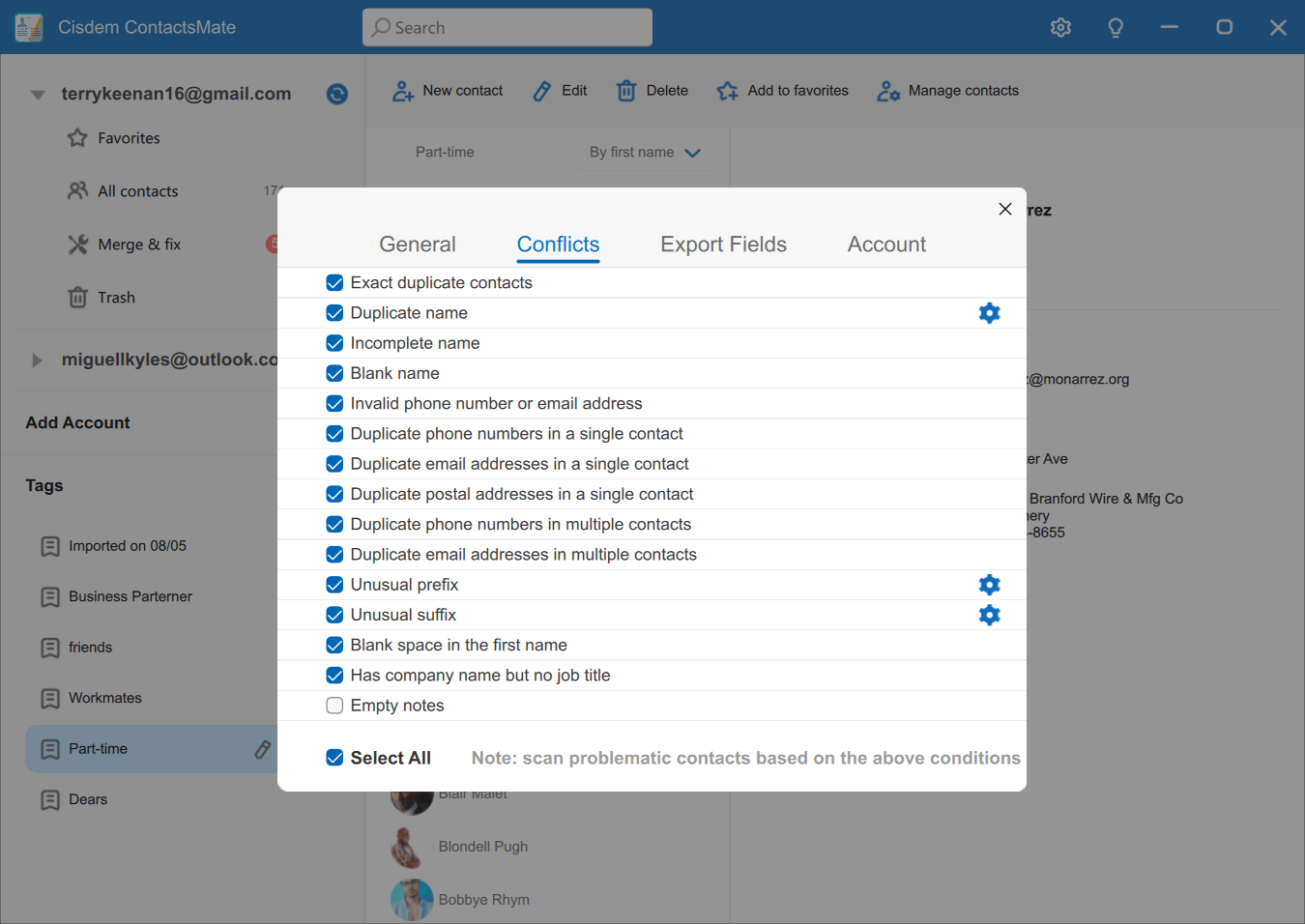
Task: Open settings gear for Duplicate name
Action: [x=989, y=313]
